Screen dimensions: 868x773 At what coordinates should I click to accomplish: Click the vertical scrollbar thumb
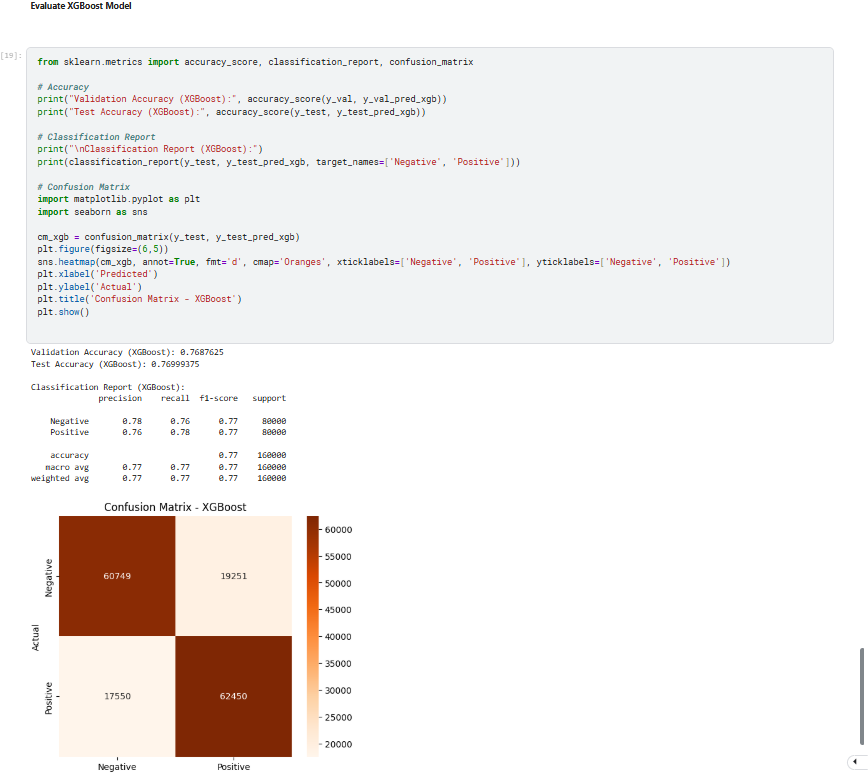coord(861,697)
